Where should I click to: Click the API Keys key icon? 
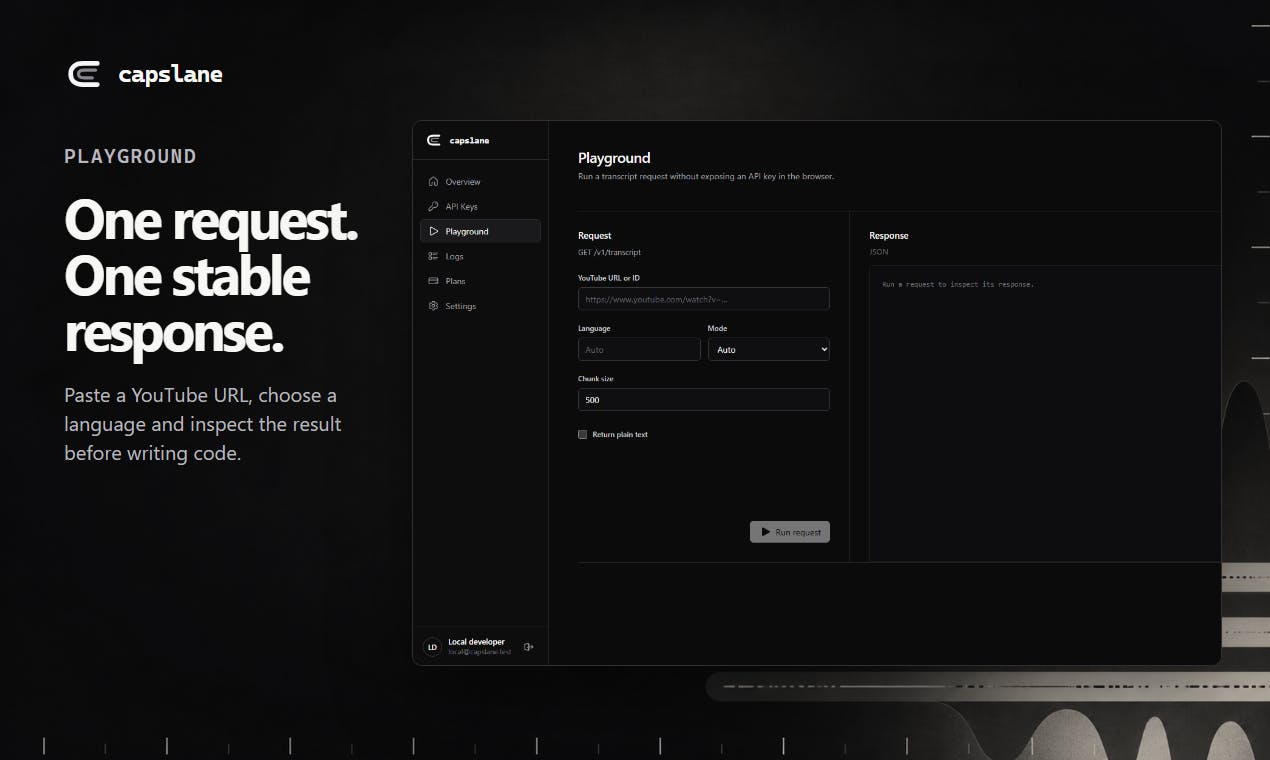click(x=433, y=207)
